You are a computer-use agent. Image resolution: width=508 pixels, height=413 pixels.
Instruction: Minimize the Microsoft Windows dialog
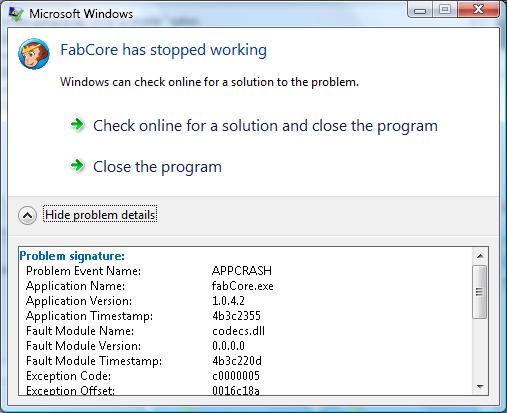click(420, 10)
